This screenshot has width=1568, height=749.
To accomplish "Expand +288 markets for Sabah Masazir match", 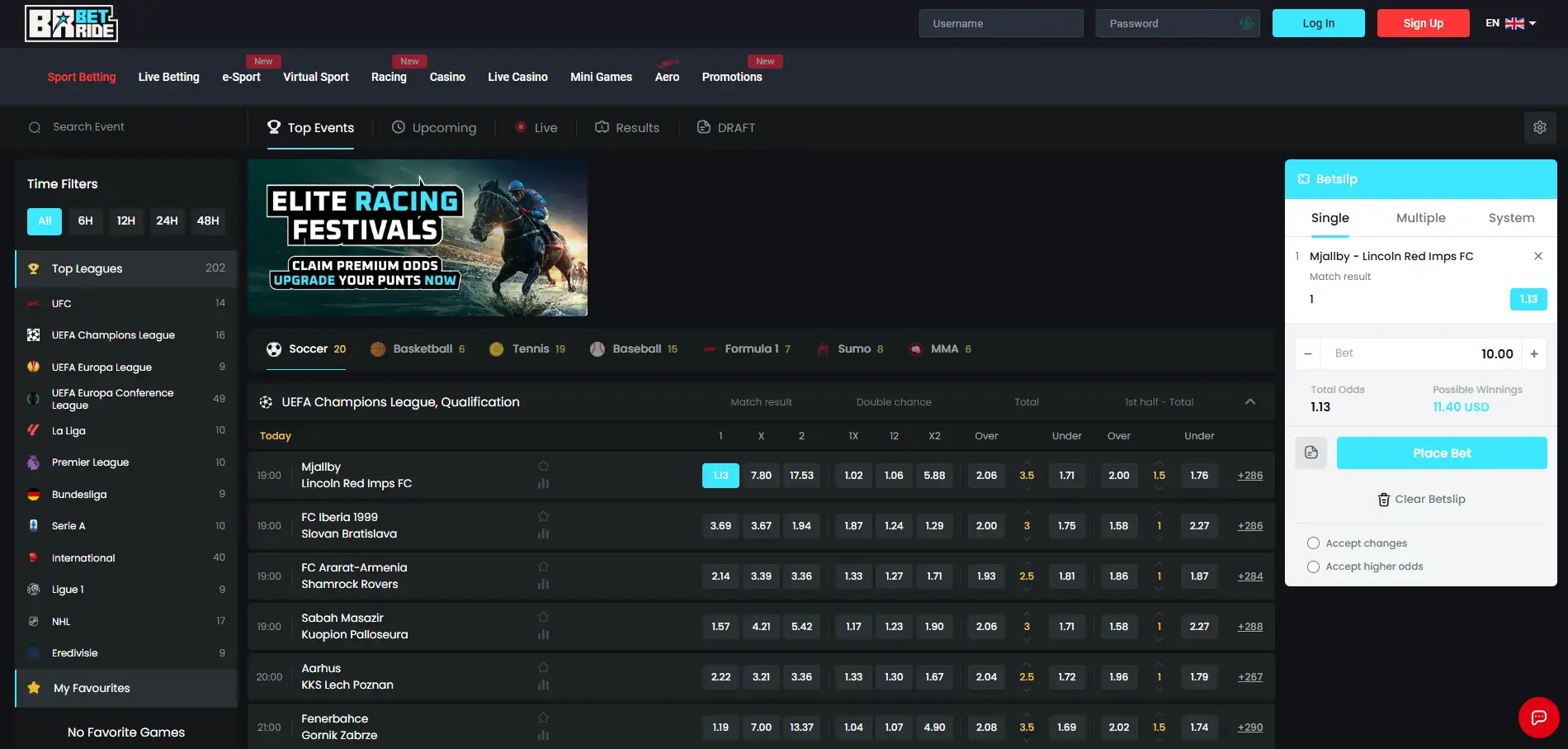I will [1250, 627].
